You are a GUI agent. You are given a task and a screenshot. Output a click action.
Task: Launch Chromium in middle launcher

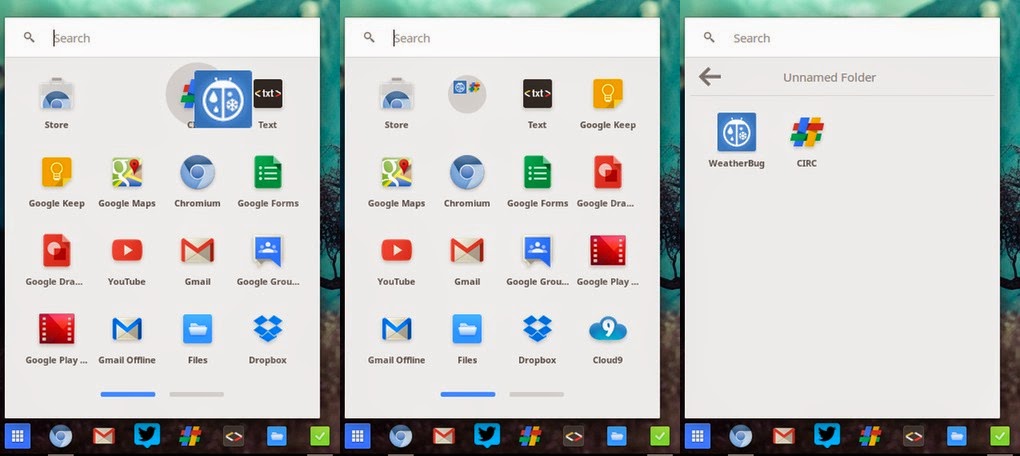click(466, 172)
